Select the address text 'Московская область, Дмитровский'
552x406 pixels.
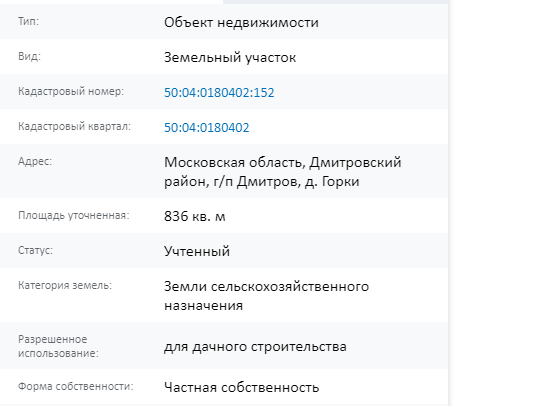283,162
